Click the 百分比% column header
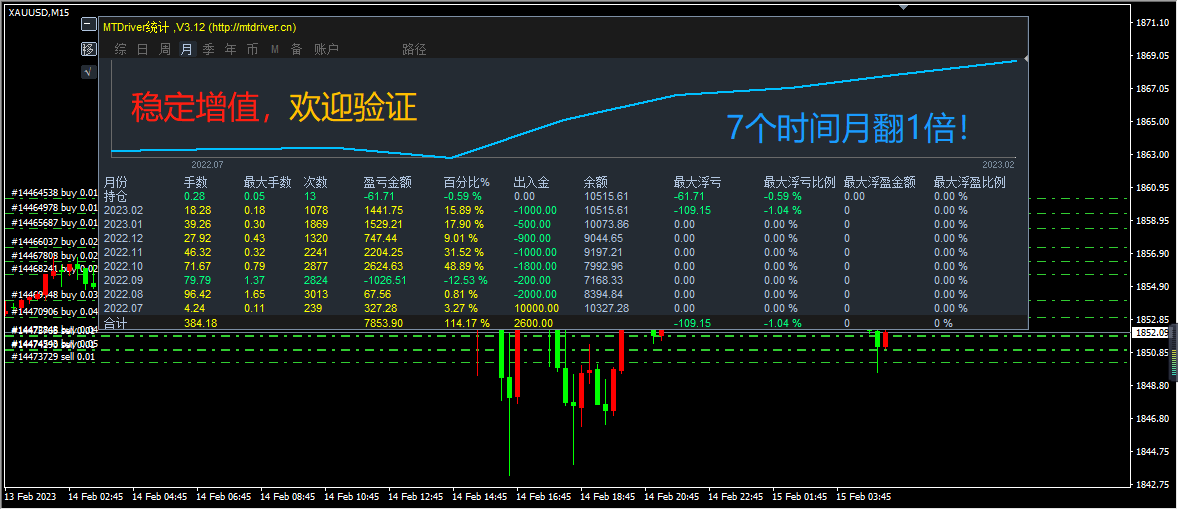This screenshot has height=510, width=1178. point(467,182)
